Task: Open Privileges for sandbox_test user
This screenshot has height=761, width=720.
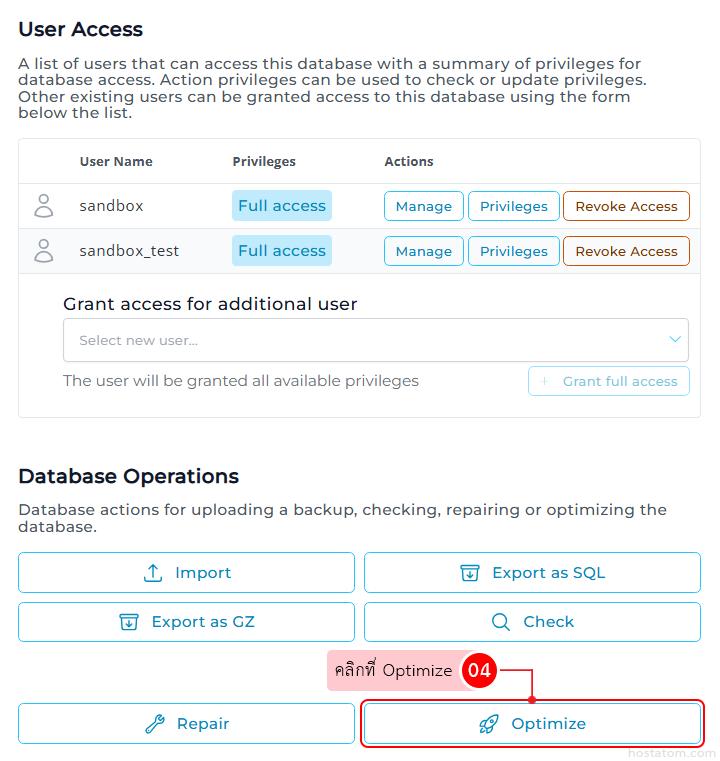Action: [x=514, y=251]
